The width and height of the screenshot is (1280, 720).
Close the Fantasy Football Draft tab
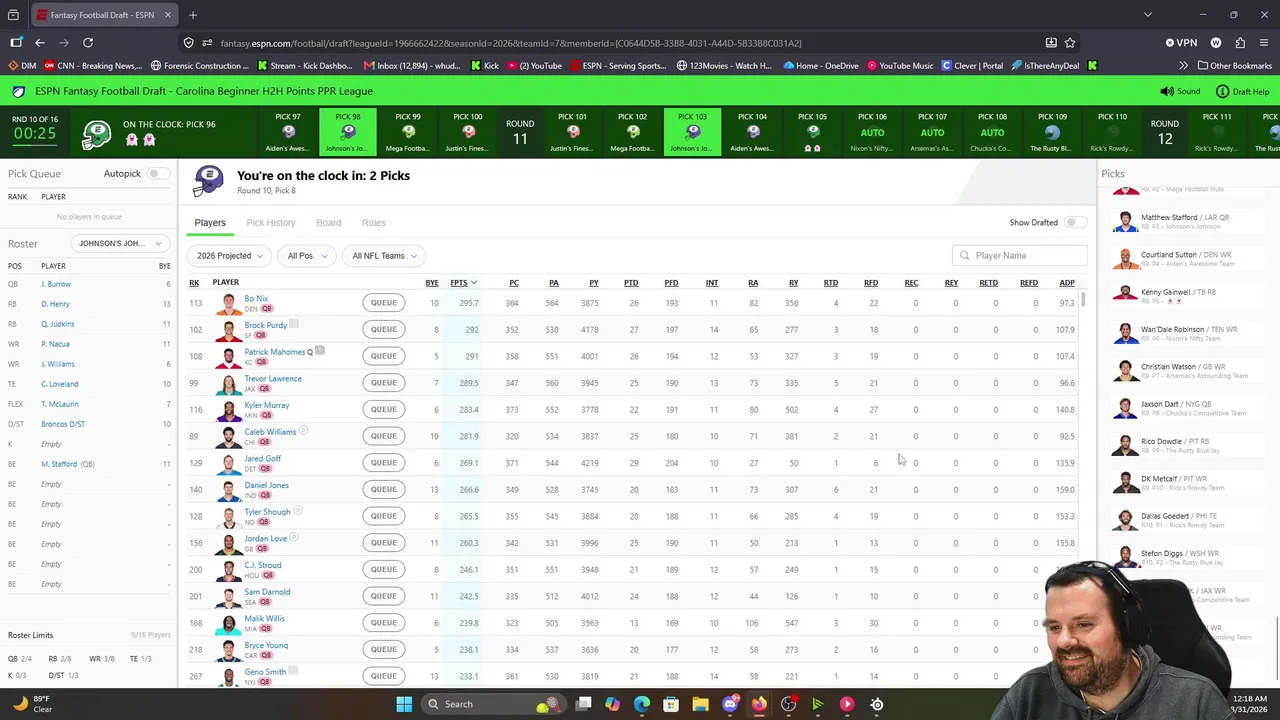(167, 15)
